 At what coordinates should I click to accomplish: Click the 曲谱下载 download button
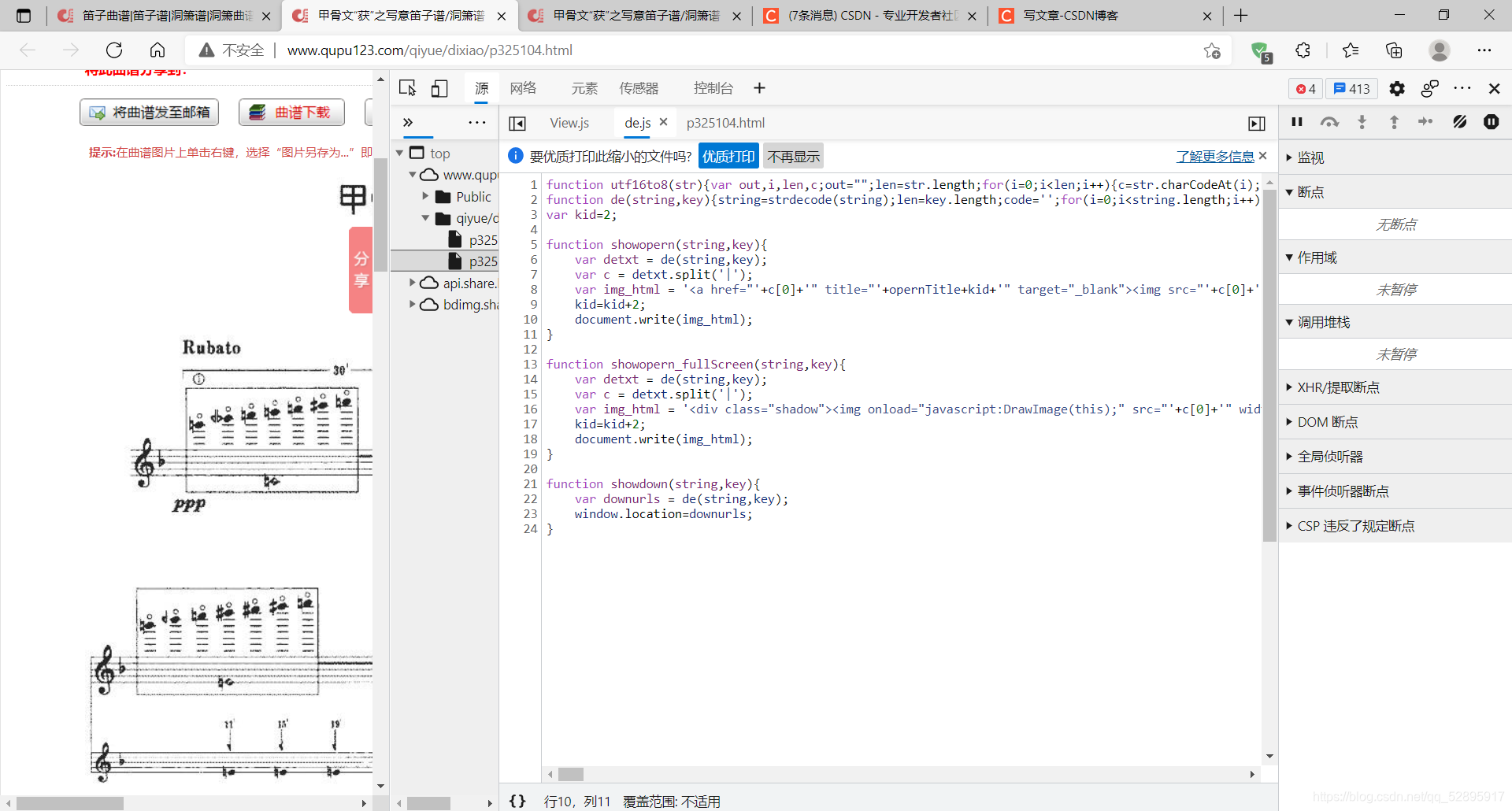pyautogui.click(x=292, y=113)
